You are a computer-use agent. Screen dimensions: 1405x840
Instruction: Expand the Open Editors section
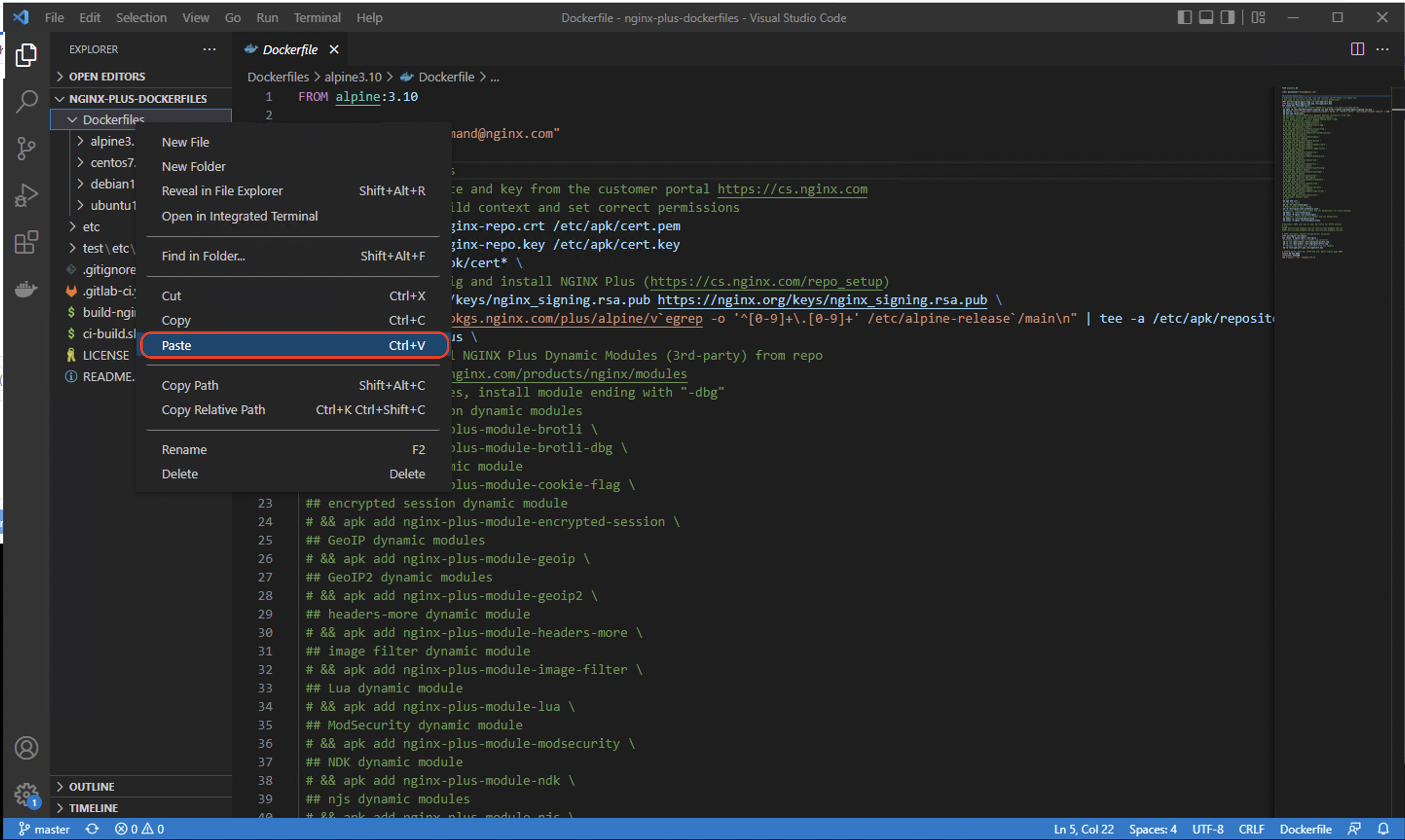(142, 76)
